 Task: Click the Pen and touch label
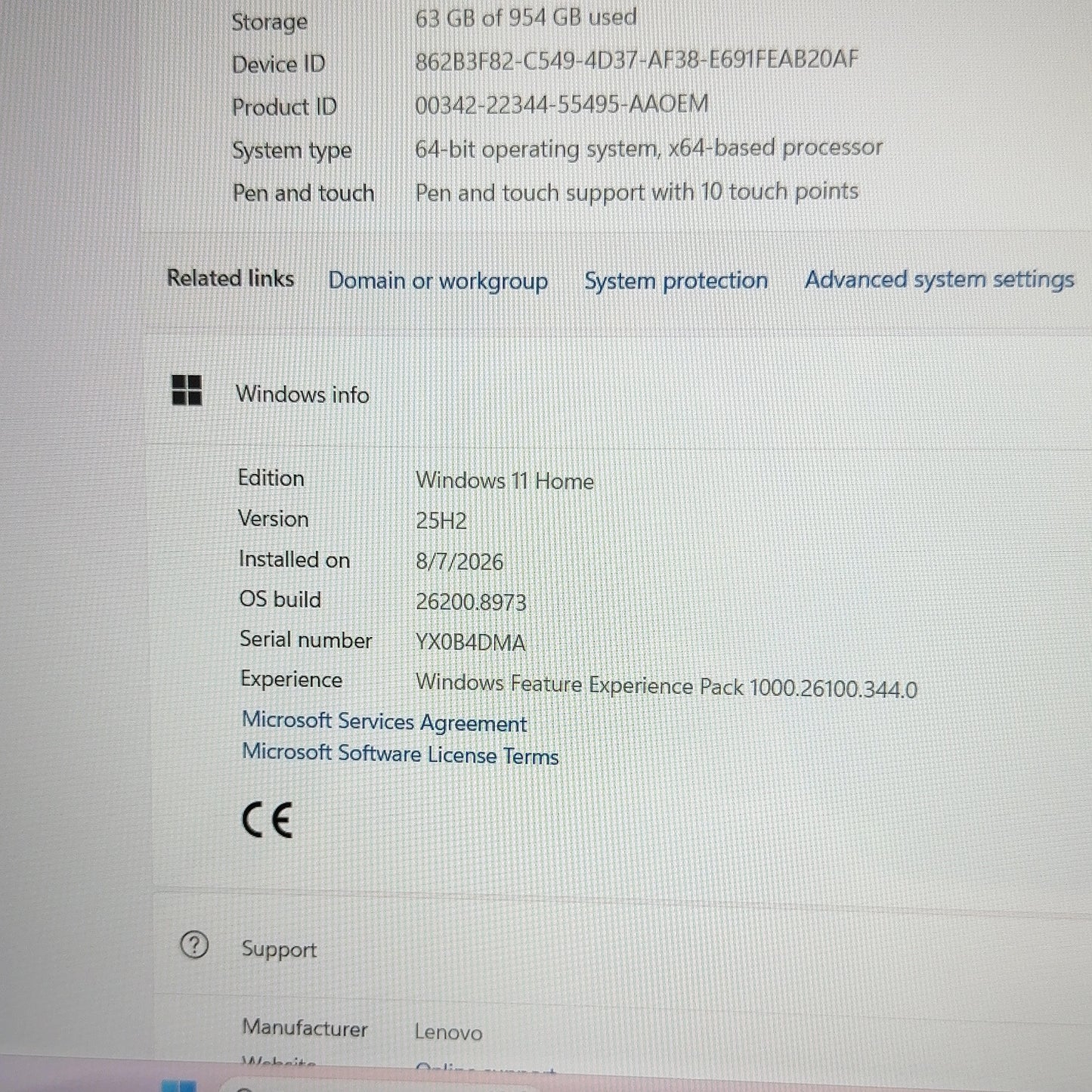coord(303,193)
